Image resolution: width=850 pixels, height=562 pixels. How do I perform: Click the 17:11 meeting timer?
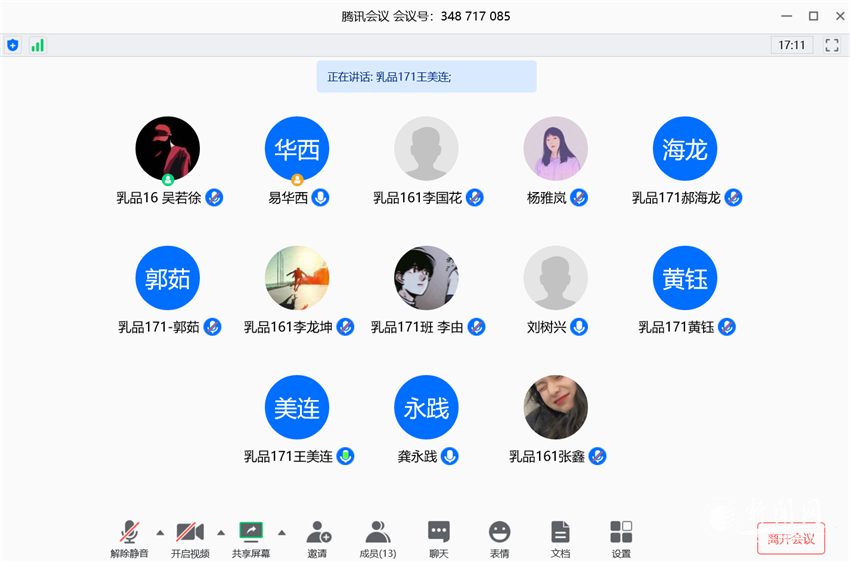coord(792,45)
